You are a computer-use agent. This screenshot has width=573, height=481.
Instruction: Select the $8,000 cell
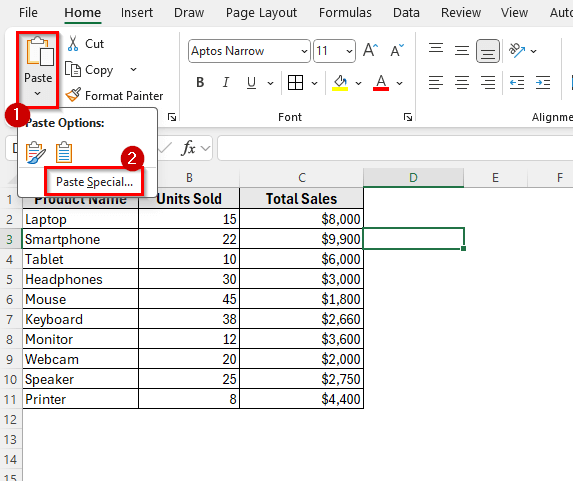click(x=301, y=219)
